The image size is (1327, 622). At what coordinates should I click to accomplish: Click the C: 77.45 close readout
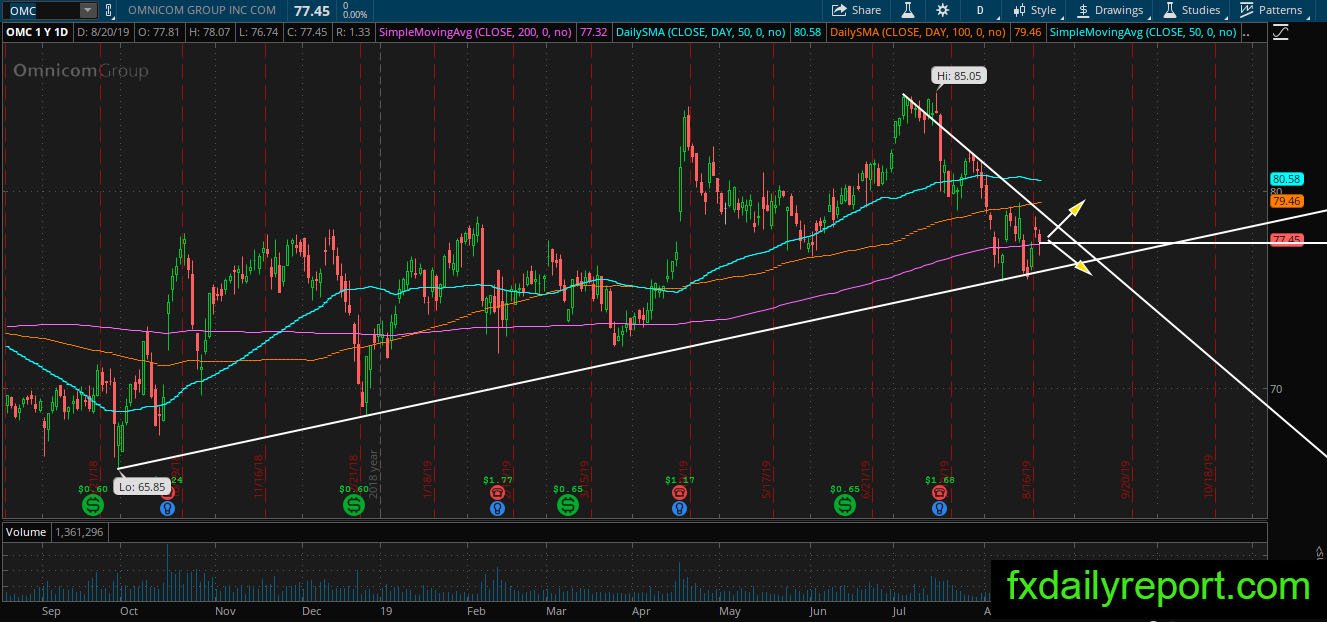point(309,32)
